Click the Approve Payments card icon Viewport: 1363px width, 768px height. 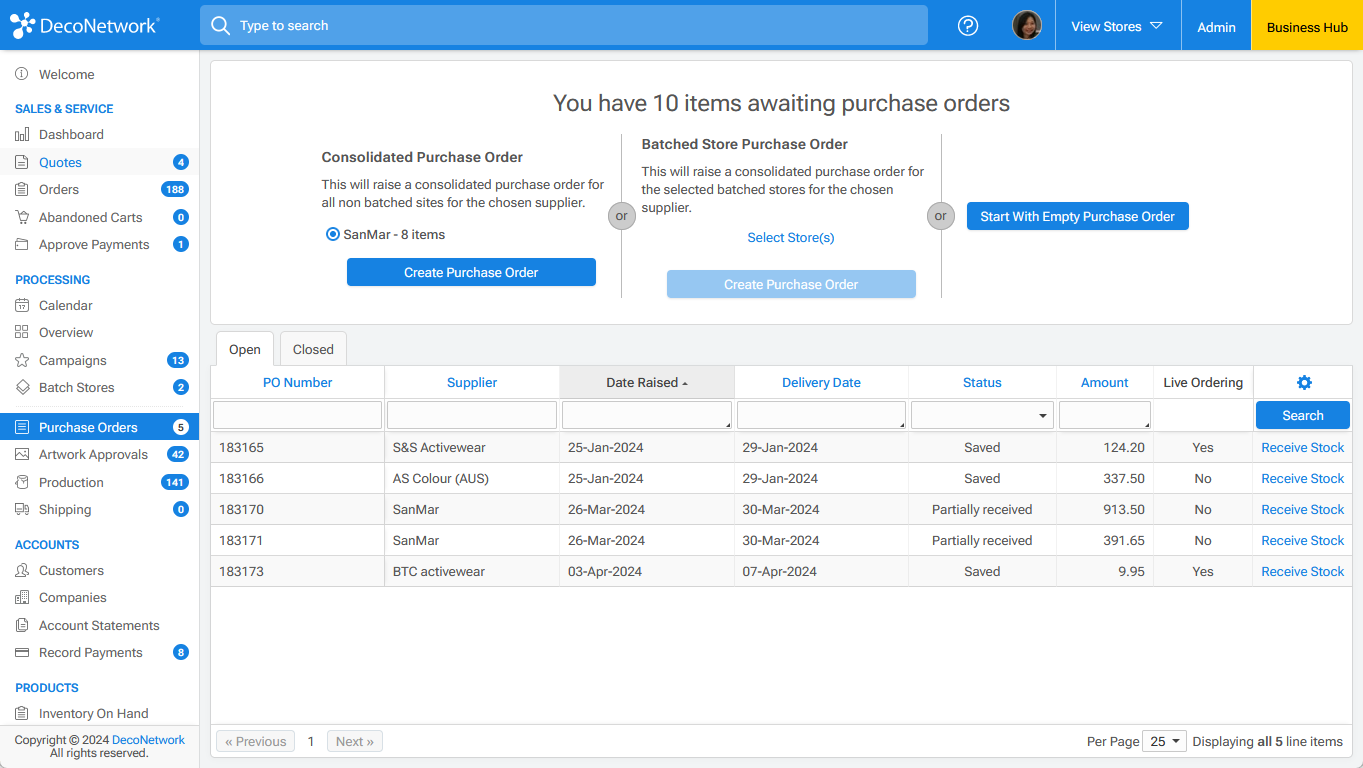pos(22,244)
